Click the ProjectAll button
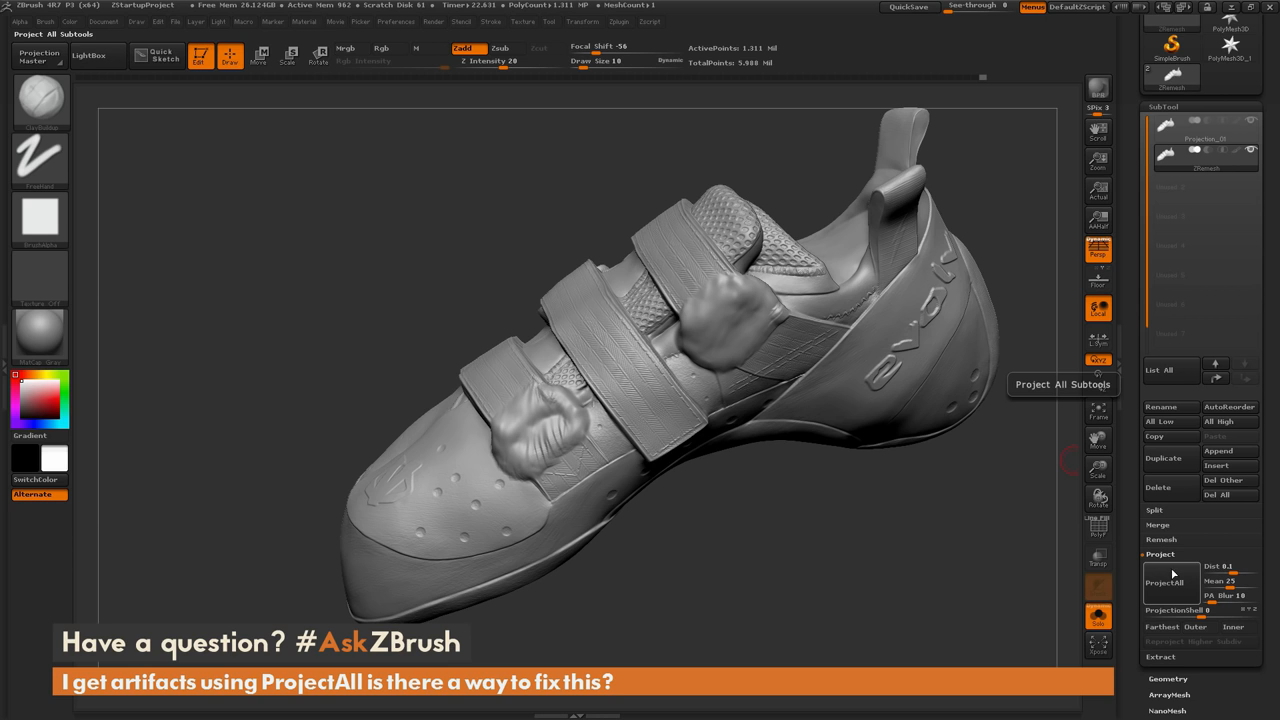 coord(1171,583)
